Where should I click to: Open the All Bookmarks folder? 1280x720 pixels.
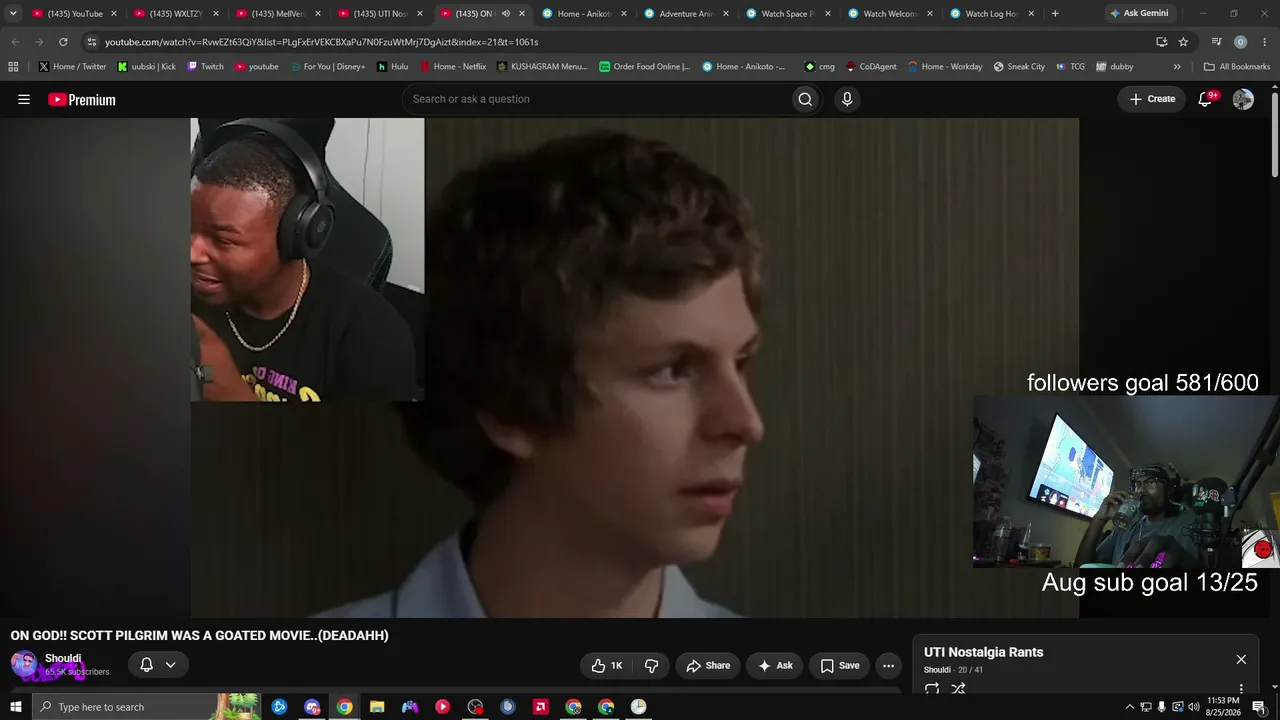pyautogui.click(x=1237, y=67)
